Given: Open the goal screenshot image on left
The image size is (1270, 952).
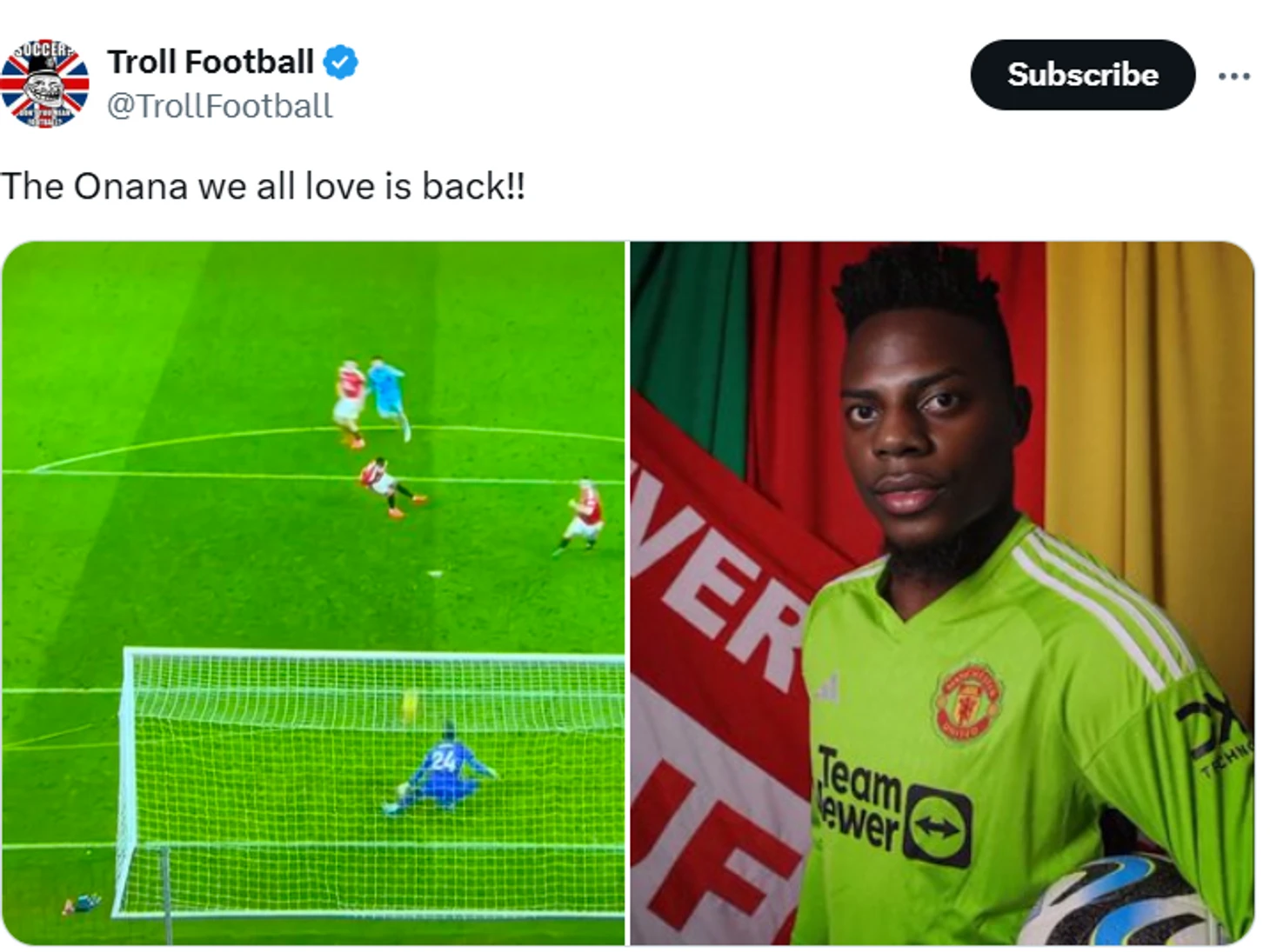Looking at the screenshot, I should click(x=313, y=593).
